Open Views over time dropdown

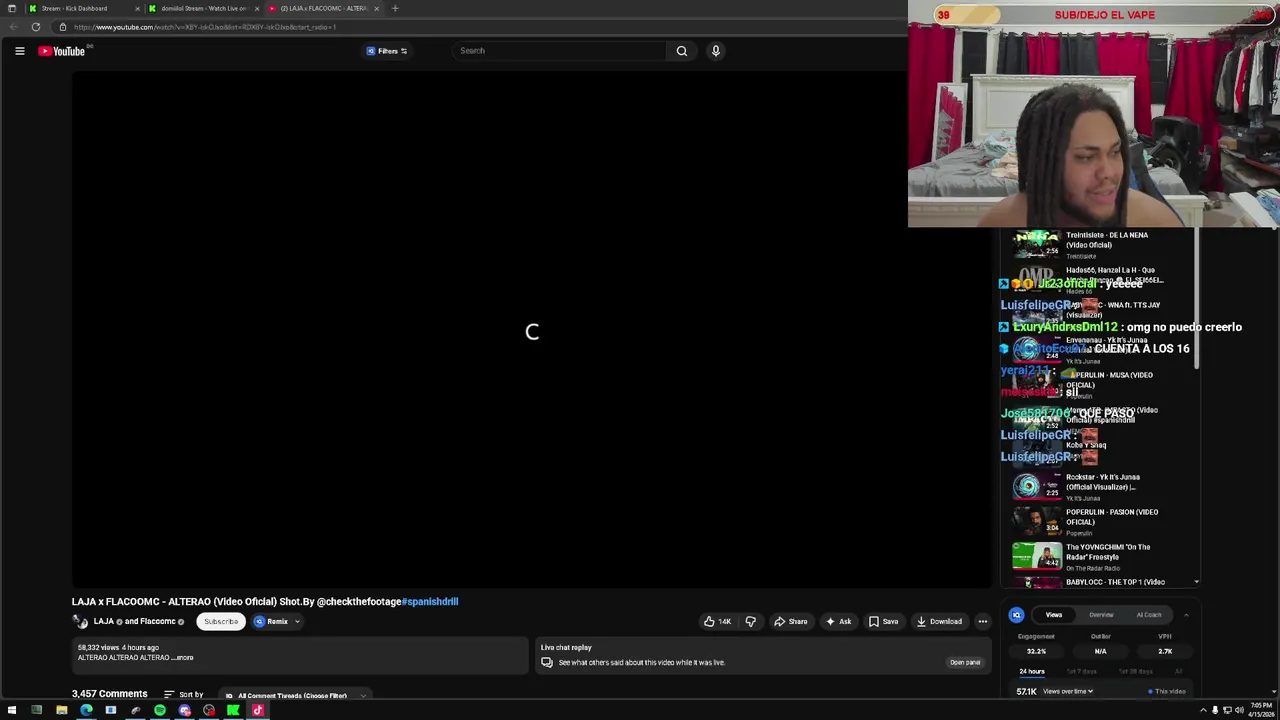(1067, 691)
